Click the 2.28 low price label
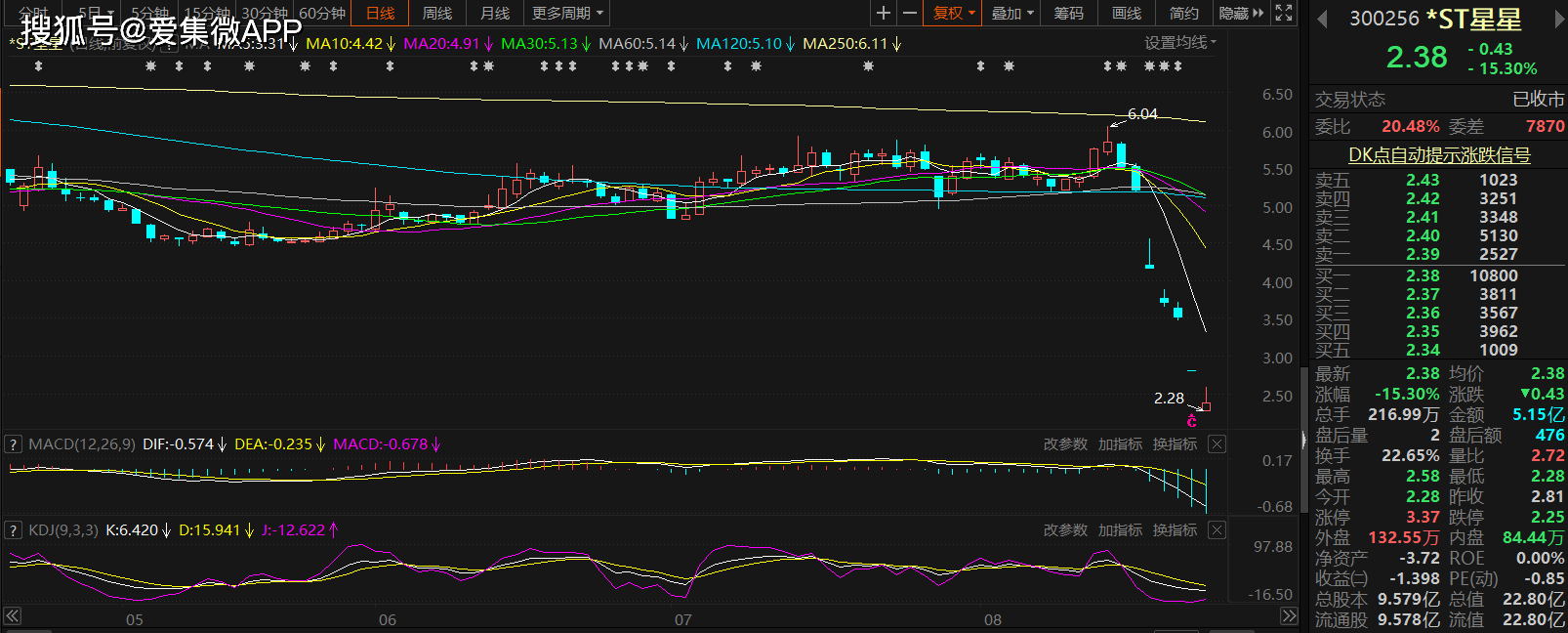Viewport: 1568px width, 633px height. 1169,398
